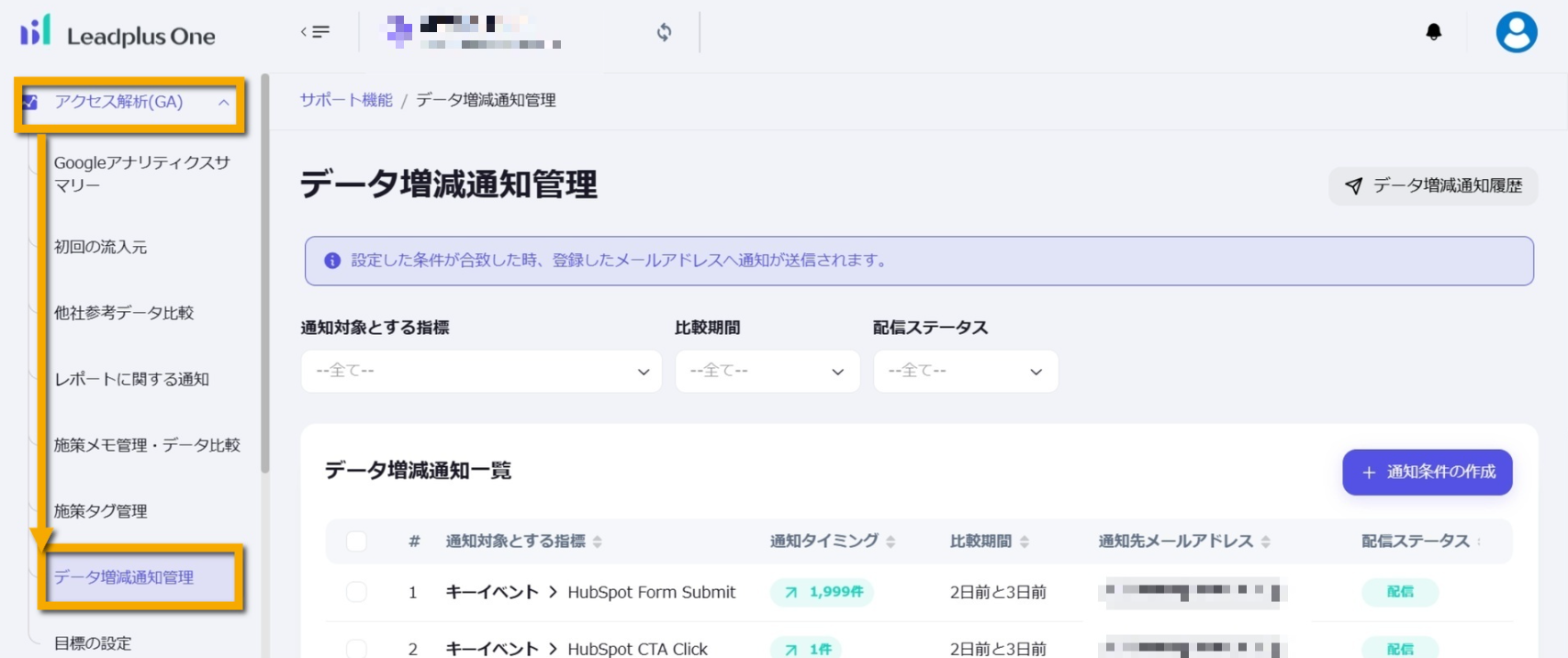
Task: Collapse sidebar with menu toggle icon
Action: 315,32
